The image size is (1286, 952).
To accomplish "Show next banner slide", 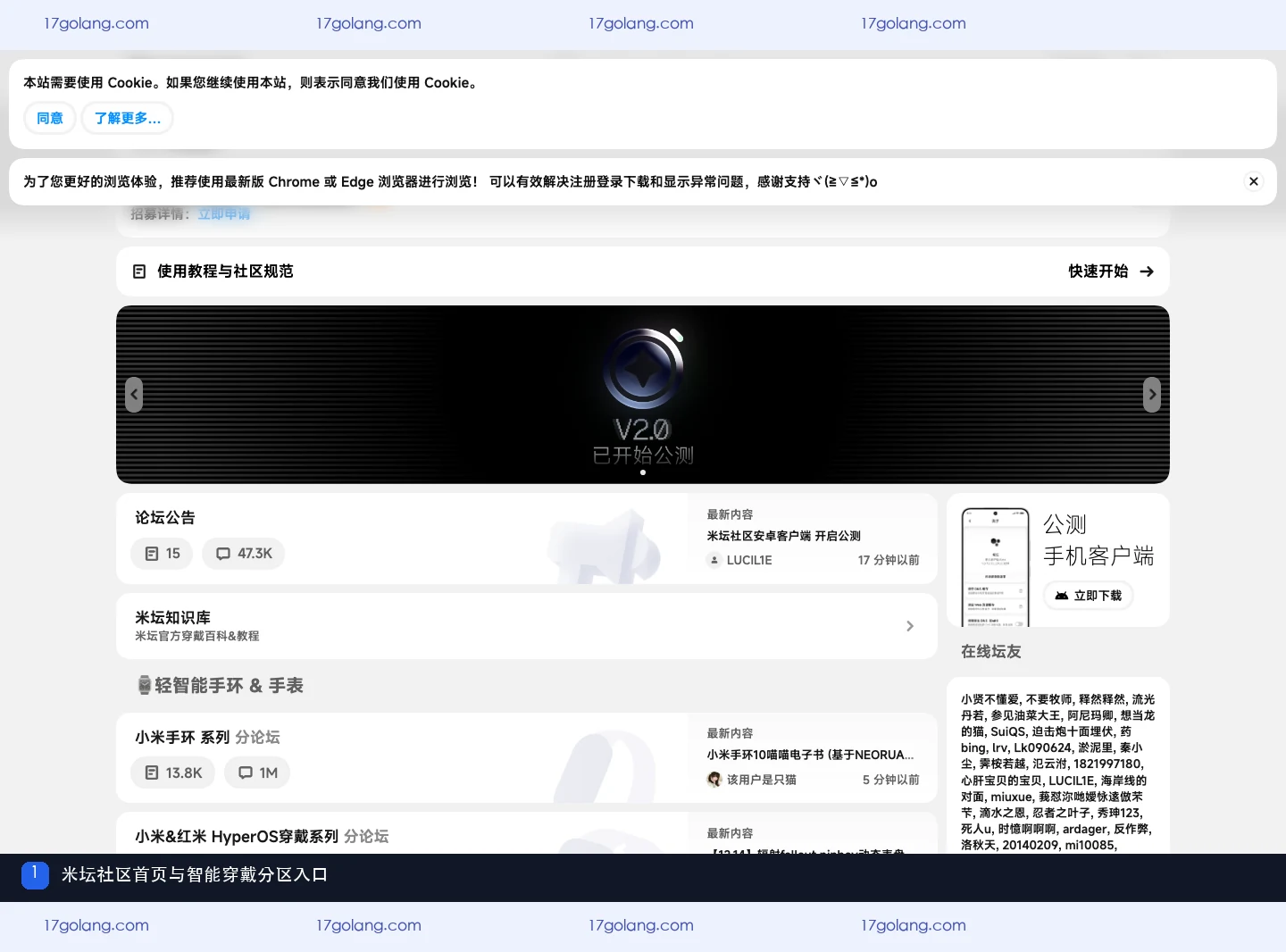I will 1152,395.
